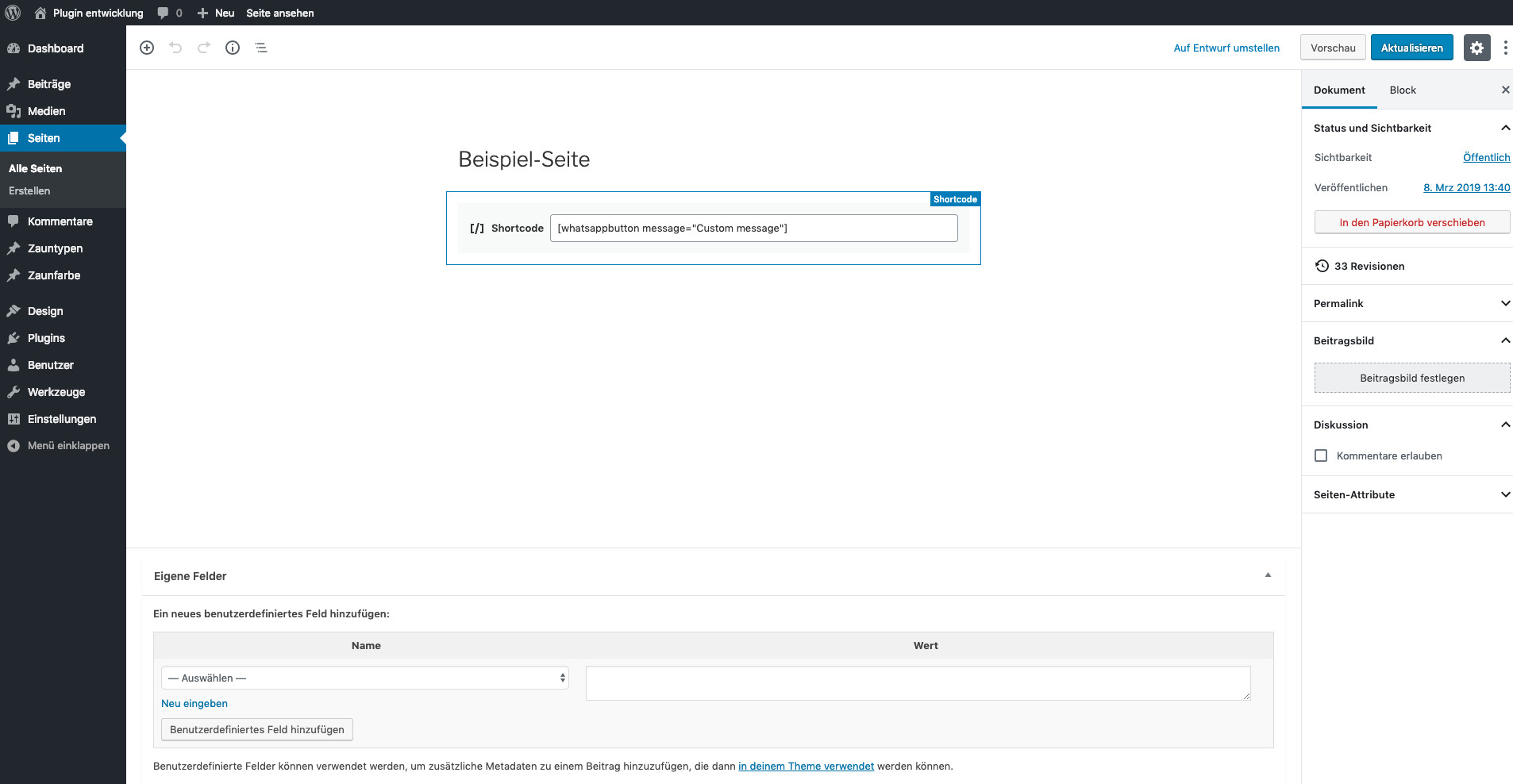This screenshot has height=784, width=1513.
Task: Collapse menu via Menü einklappen arrow icon
Action: [13, 446]
